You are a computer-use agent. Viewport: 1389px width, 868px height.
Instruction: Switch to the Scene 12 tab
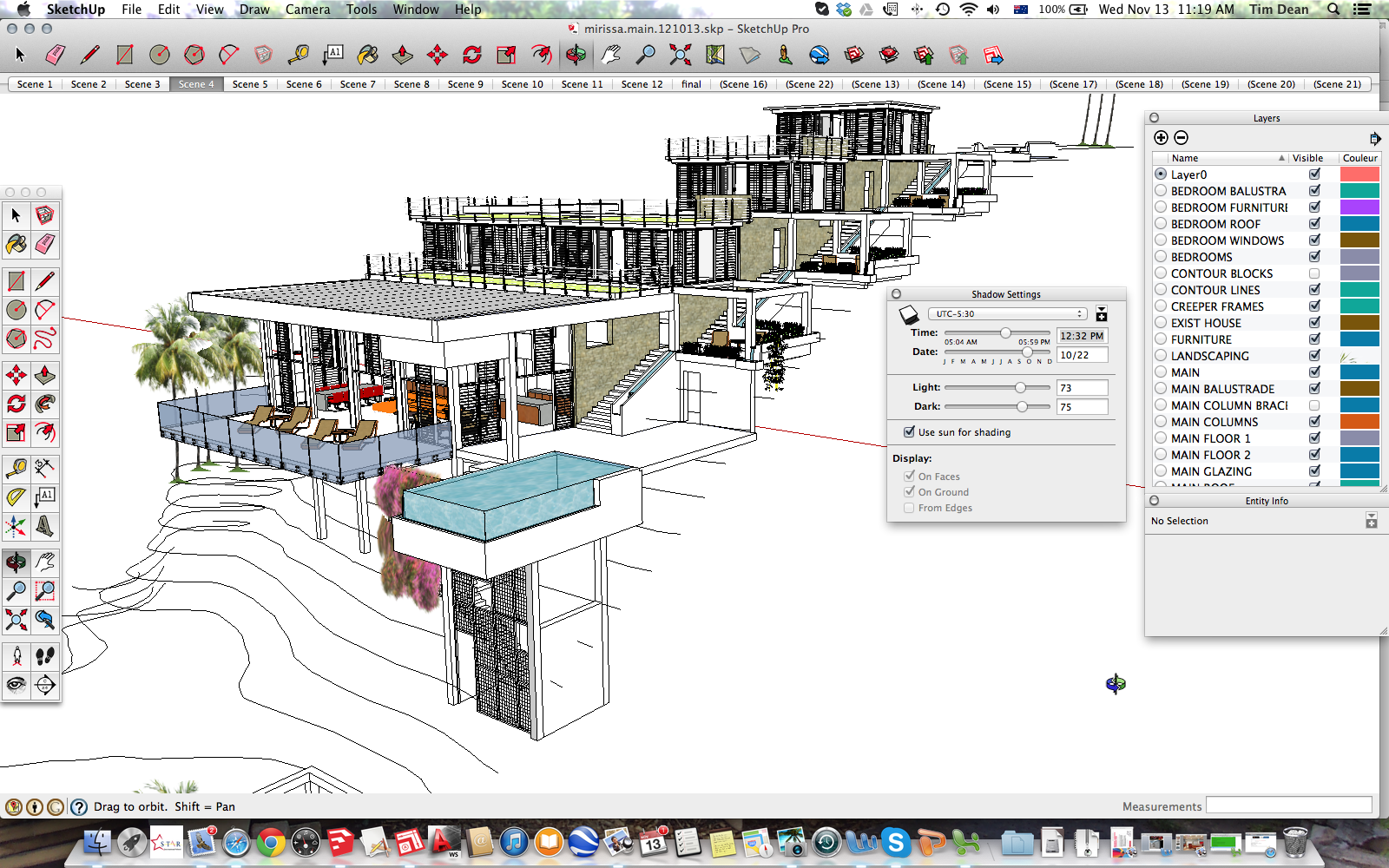[x=642, y=84]
